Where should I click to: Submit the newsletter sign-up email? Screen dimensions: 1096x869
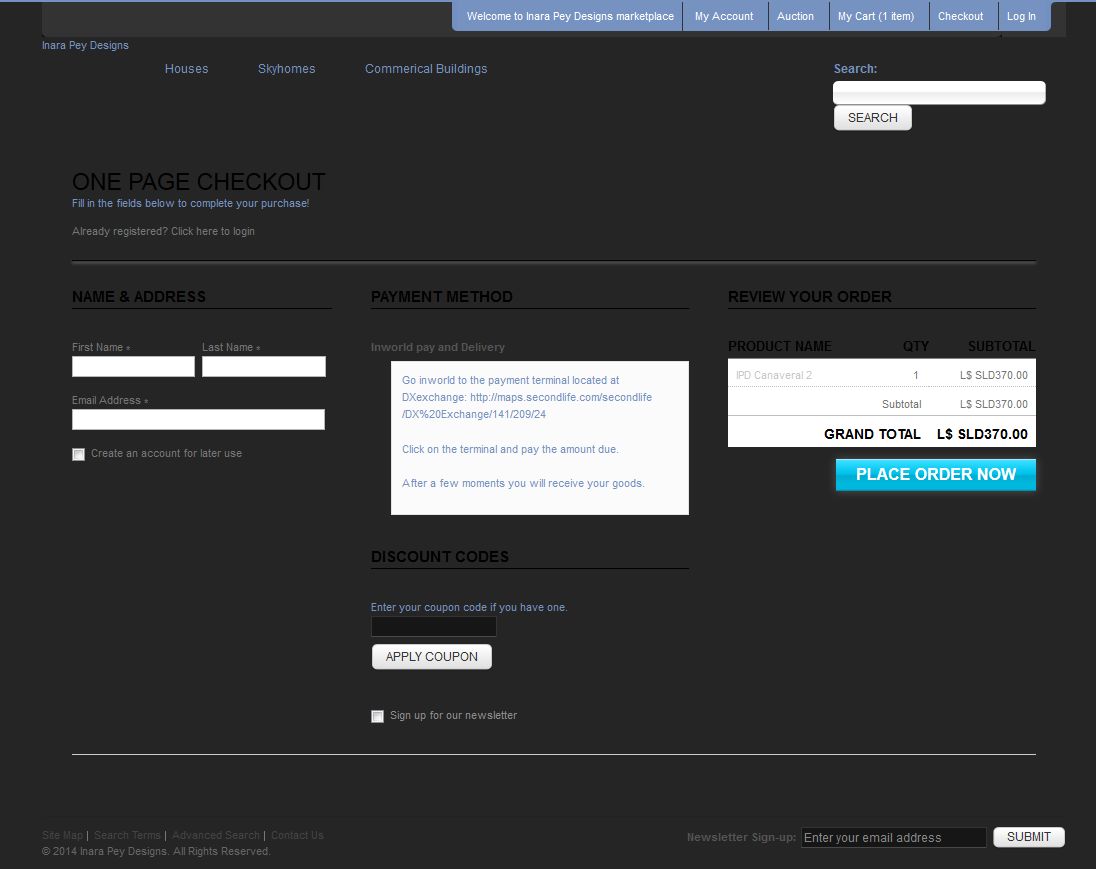1028,837
